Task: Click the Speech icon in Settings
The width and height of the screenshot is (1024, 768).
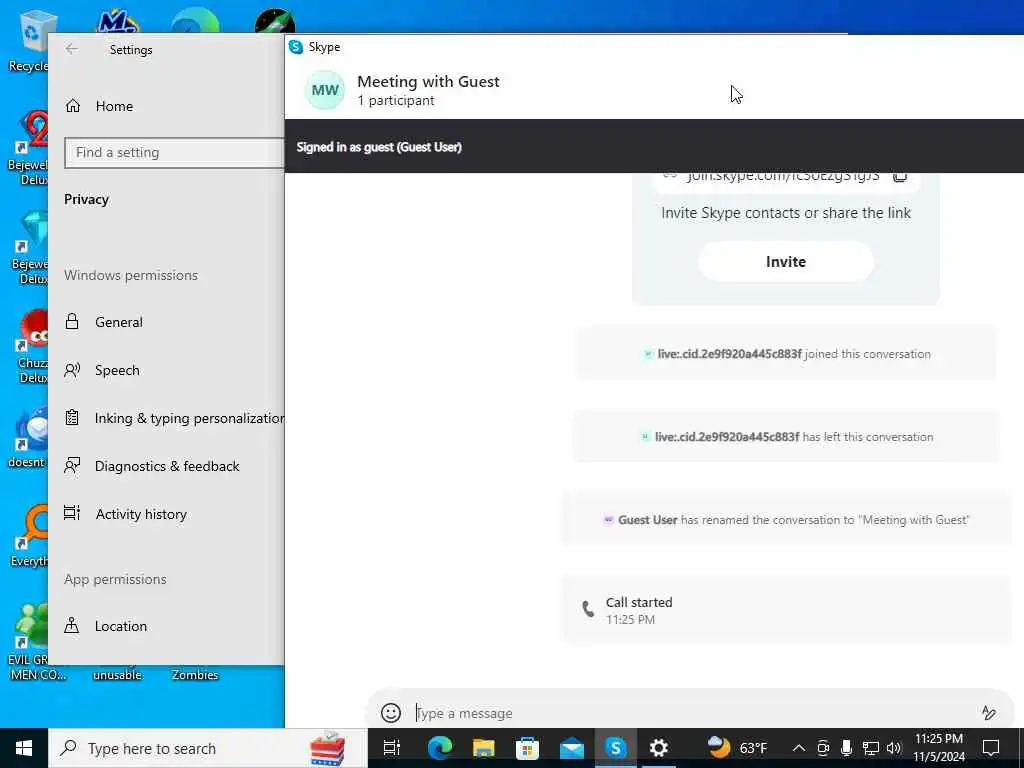Action: (72, 370)
